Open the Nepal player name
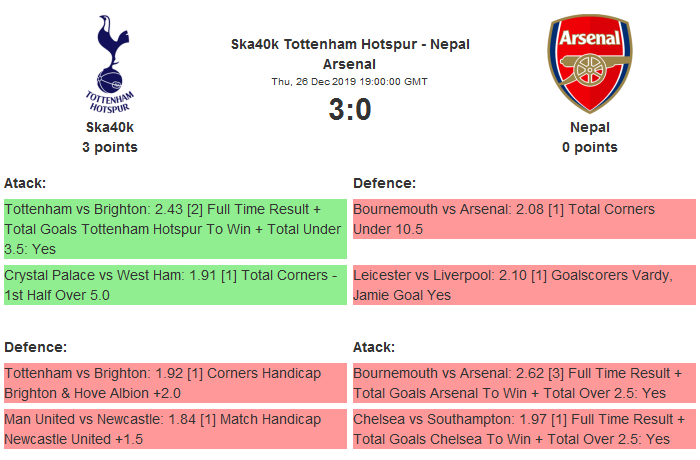700x460 pixels. coord(590,127)
